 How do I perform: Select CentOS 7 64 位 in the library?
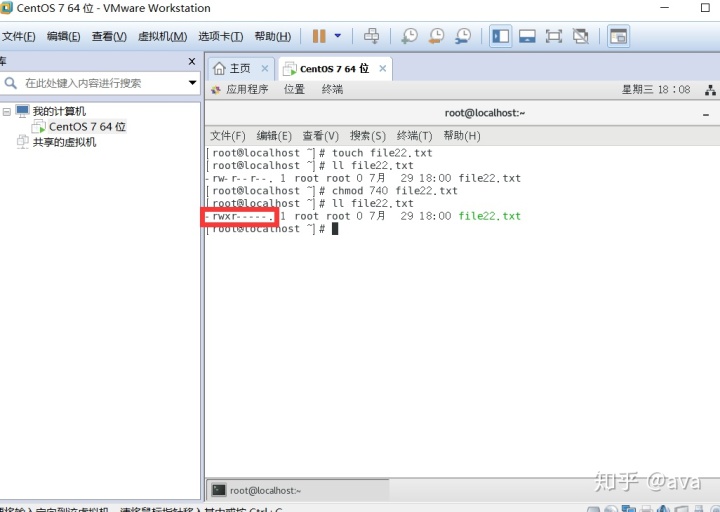pos(87,126)
